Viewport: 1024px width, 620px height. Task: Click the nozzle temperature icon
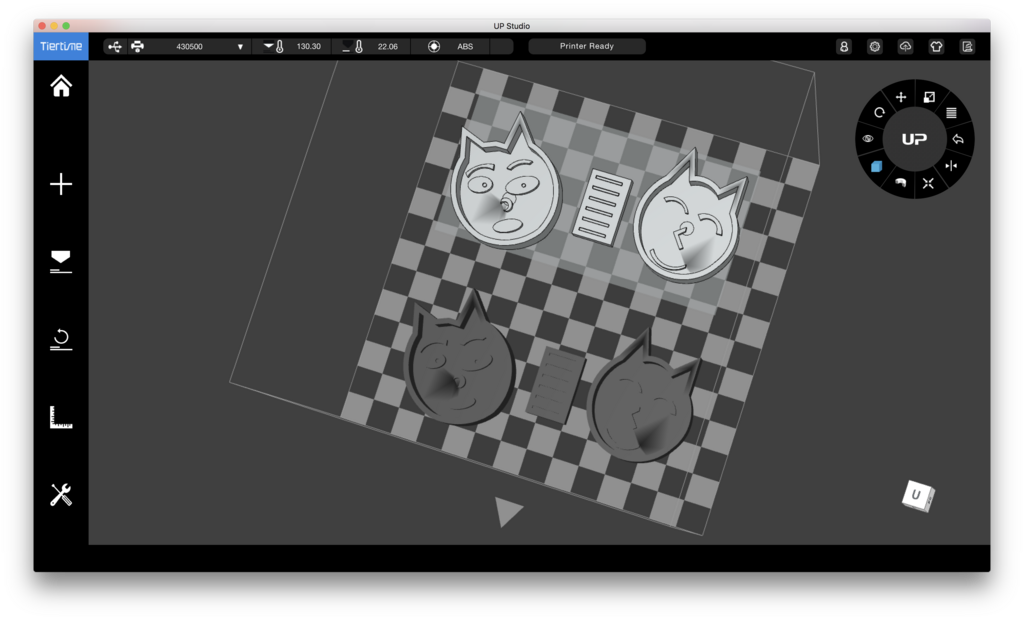tap(274, 46)
